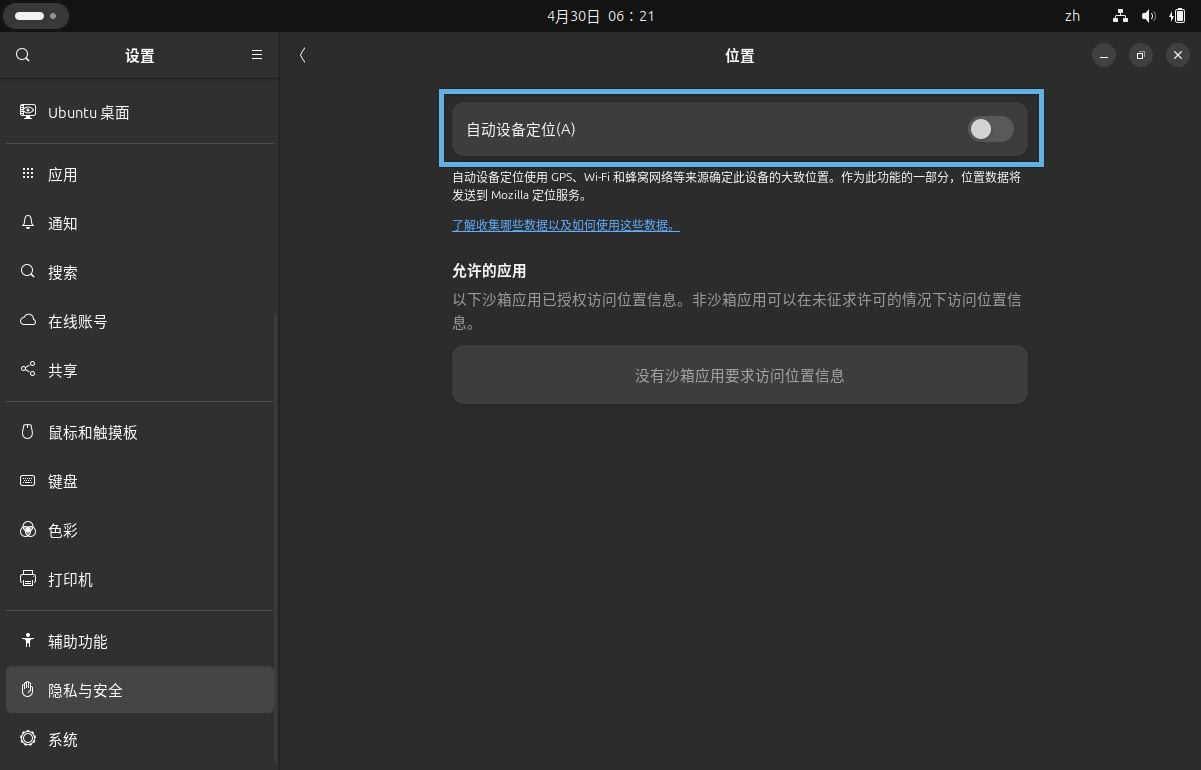Open the zh input source menu
This screenshot has height=770, width=1201.
(x=1072, y=16)
